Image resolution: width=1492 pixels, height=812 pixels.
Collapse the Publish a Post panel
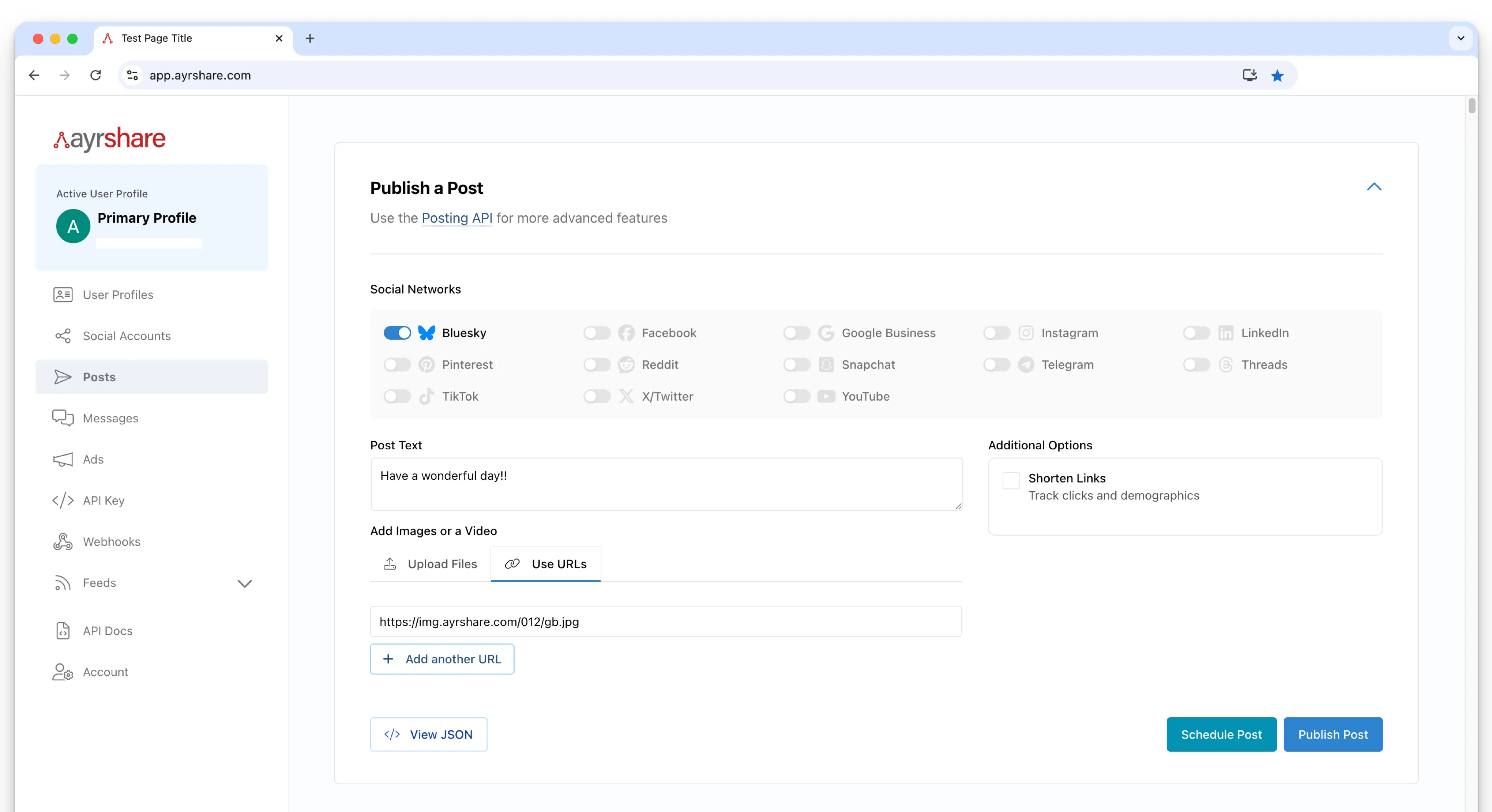pos(1374,187)
